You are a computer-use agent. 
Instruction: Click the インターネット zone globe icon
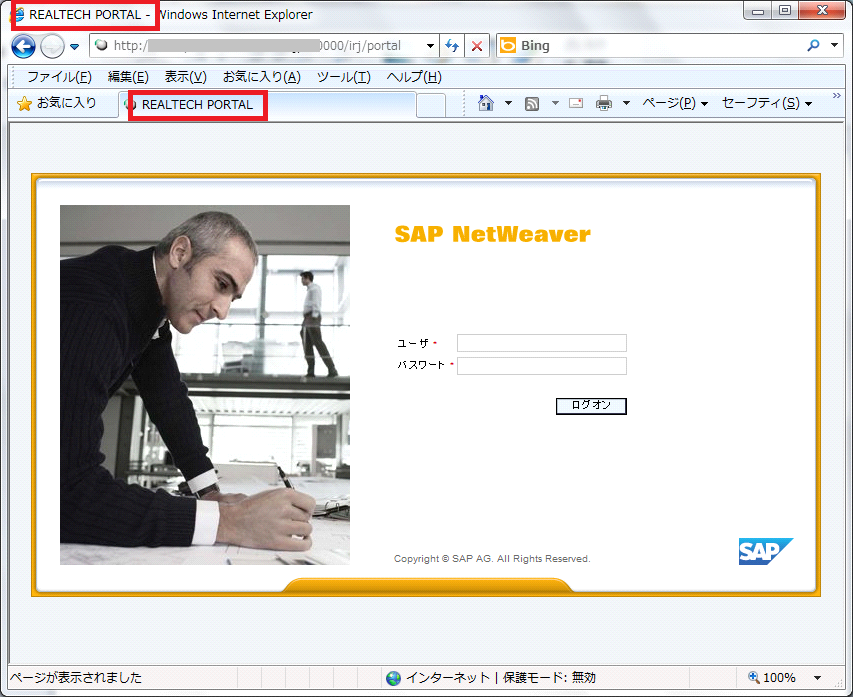(393, 678)
